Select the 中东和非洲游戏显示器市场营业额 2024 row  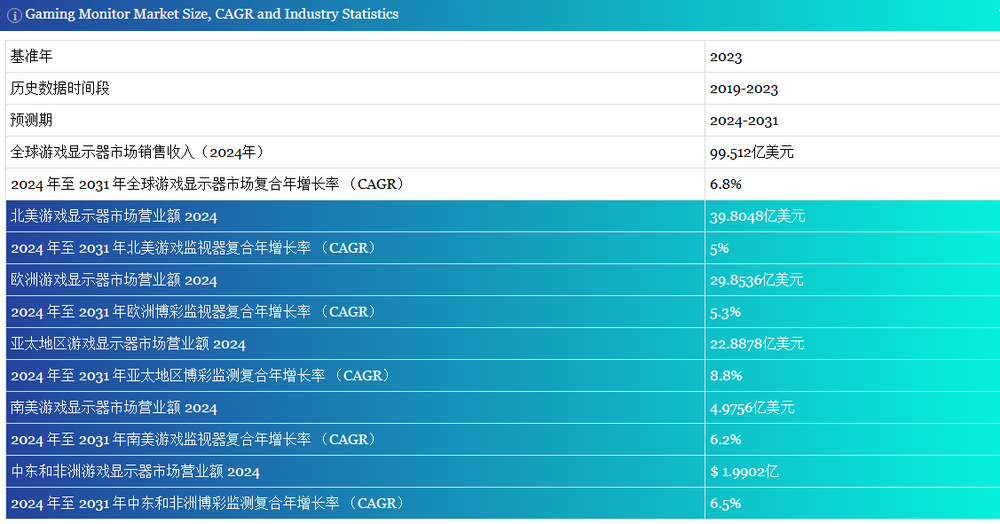[135, 472]
